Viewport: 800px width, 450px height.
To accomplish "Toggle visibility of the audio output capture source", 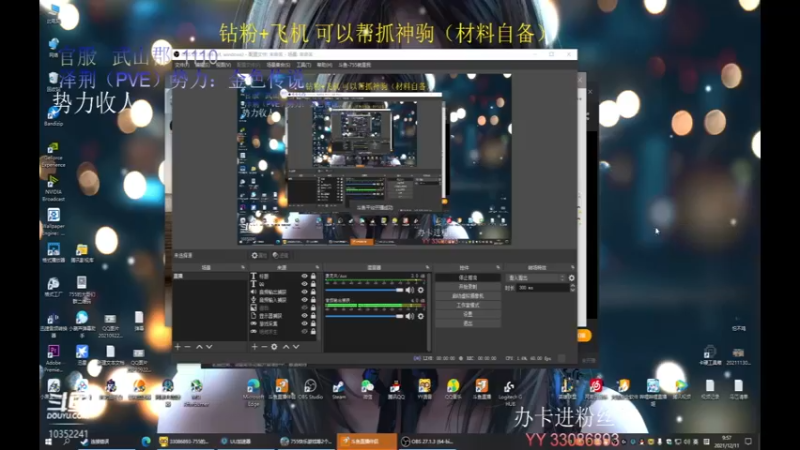I will [x=305, y=292].
